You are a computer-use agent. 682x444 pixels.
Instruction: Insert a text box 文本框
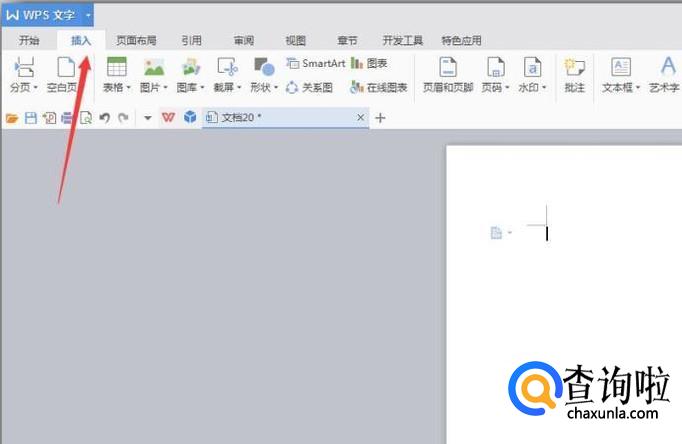[x=621, y=67]
